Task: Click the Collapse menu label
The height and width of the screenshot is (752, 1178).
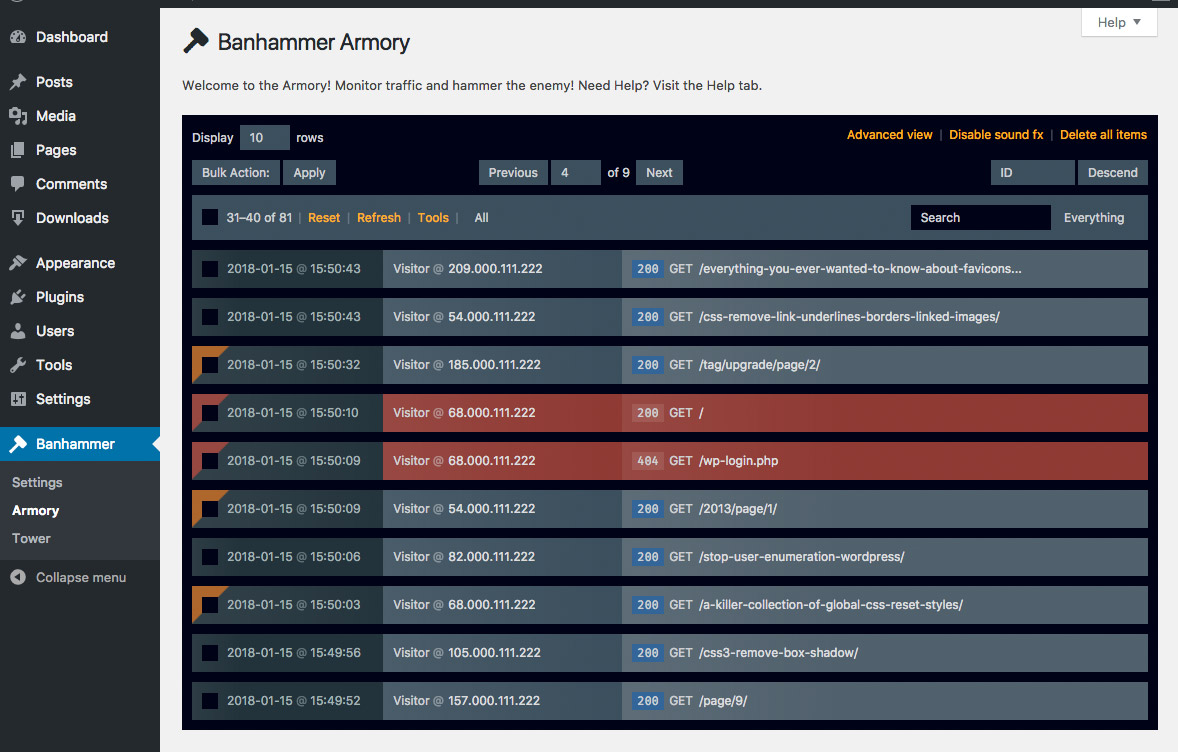Action: [x=81, y=578]
